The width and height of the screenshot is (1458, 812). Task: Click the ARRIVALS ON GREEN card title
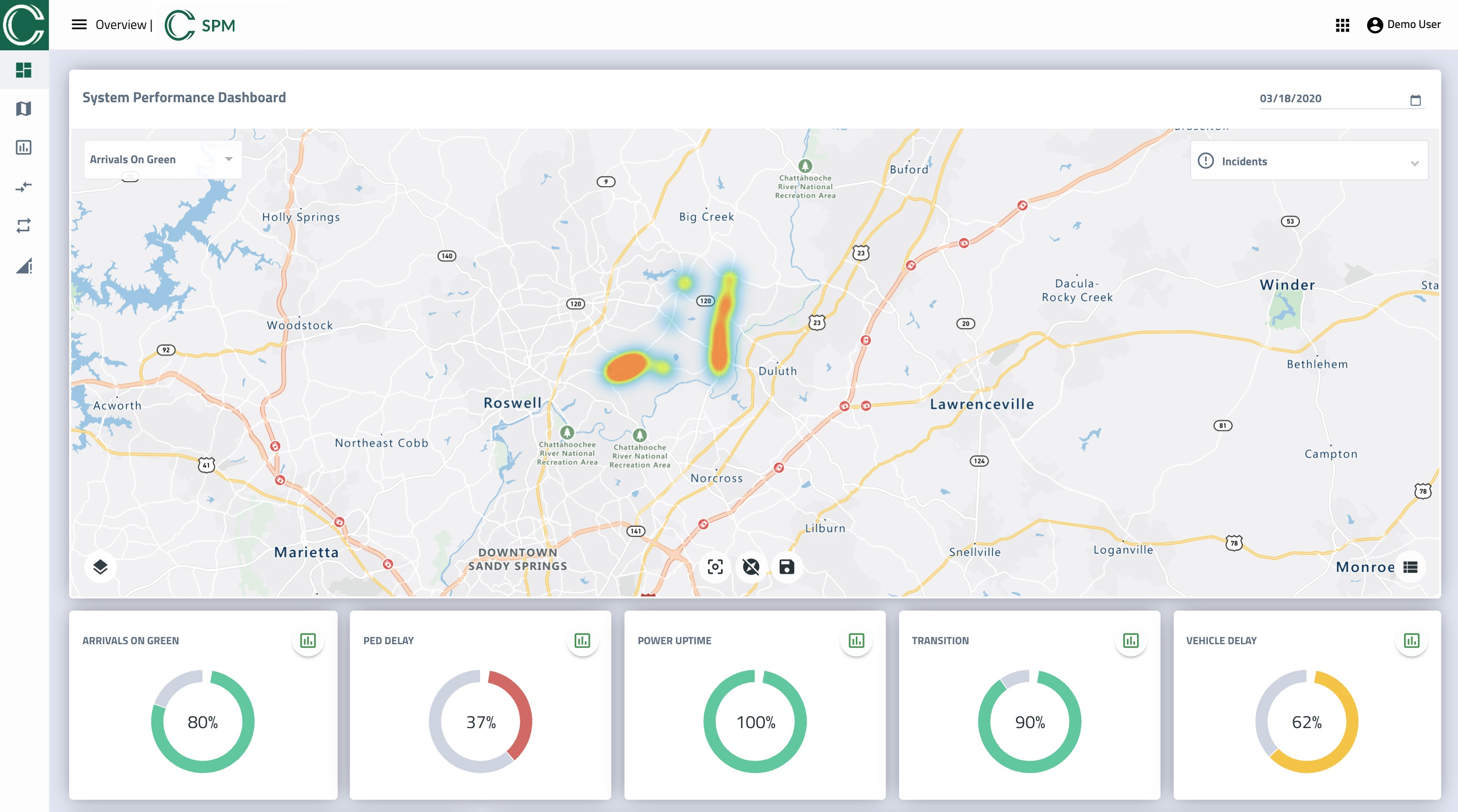(x=130, y=641)
